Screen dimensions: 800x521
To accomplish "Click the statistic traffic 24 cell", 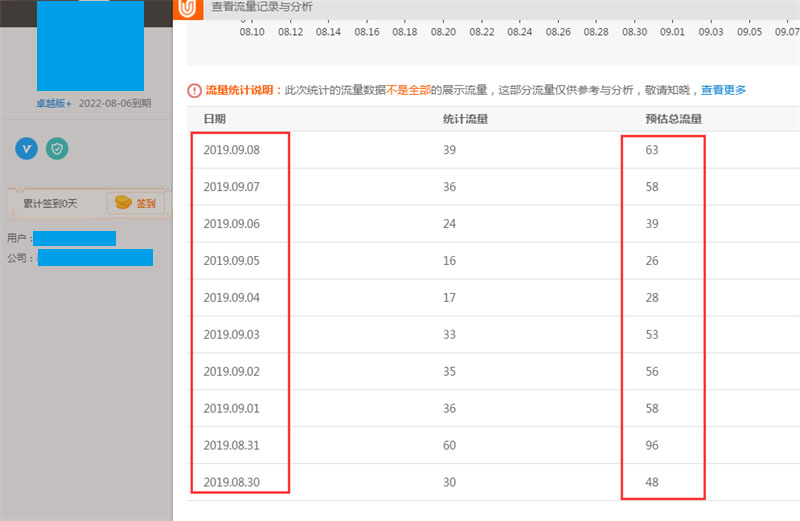I will tap(449, 224).
